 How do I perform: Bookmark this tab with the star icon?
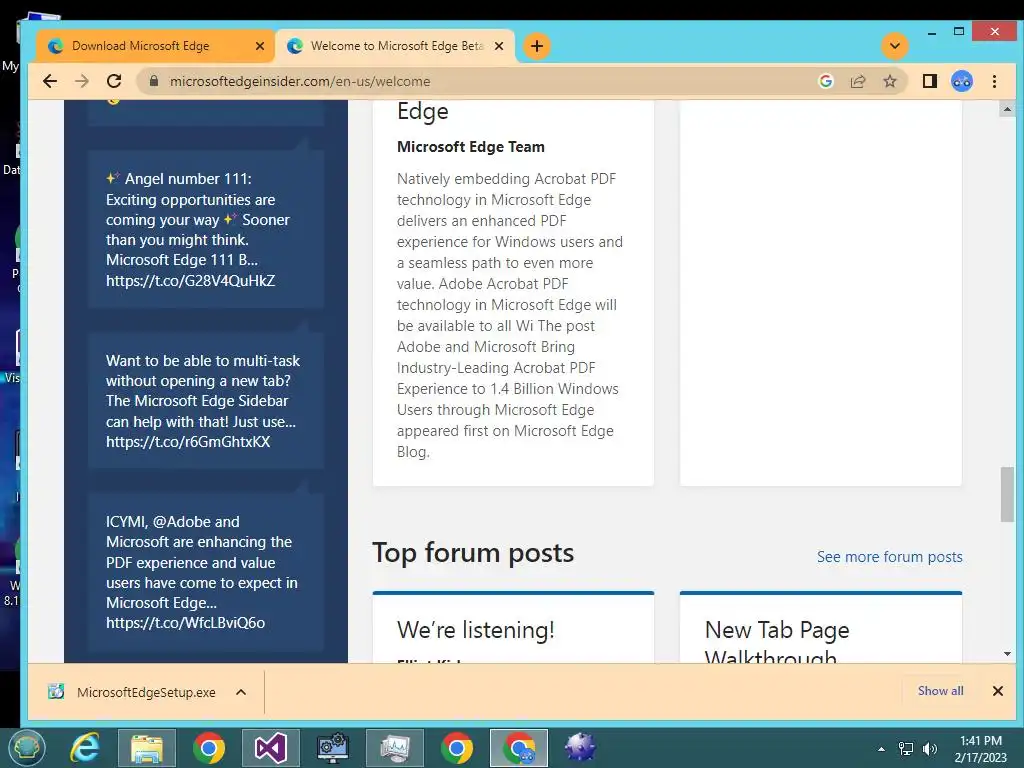click(889, 81)
